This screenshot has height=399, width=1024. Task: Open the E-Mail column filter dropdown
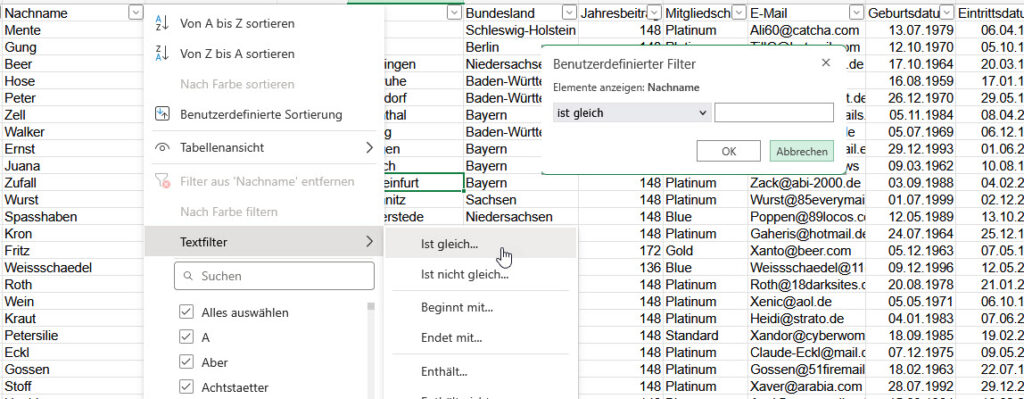coord(856,12)
